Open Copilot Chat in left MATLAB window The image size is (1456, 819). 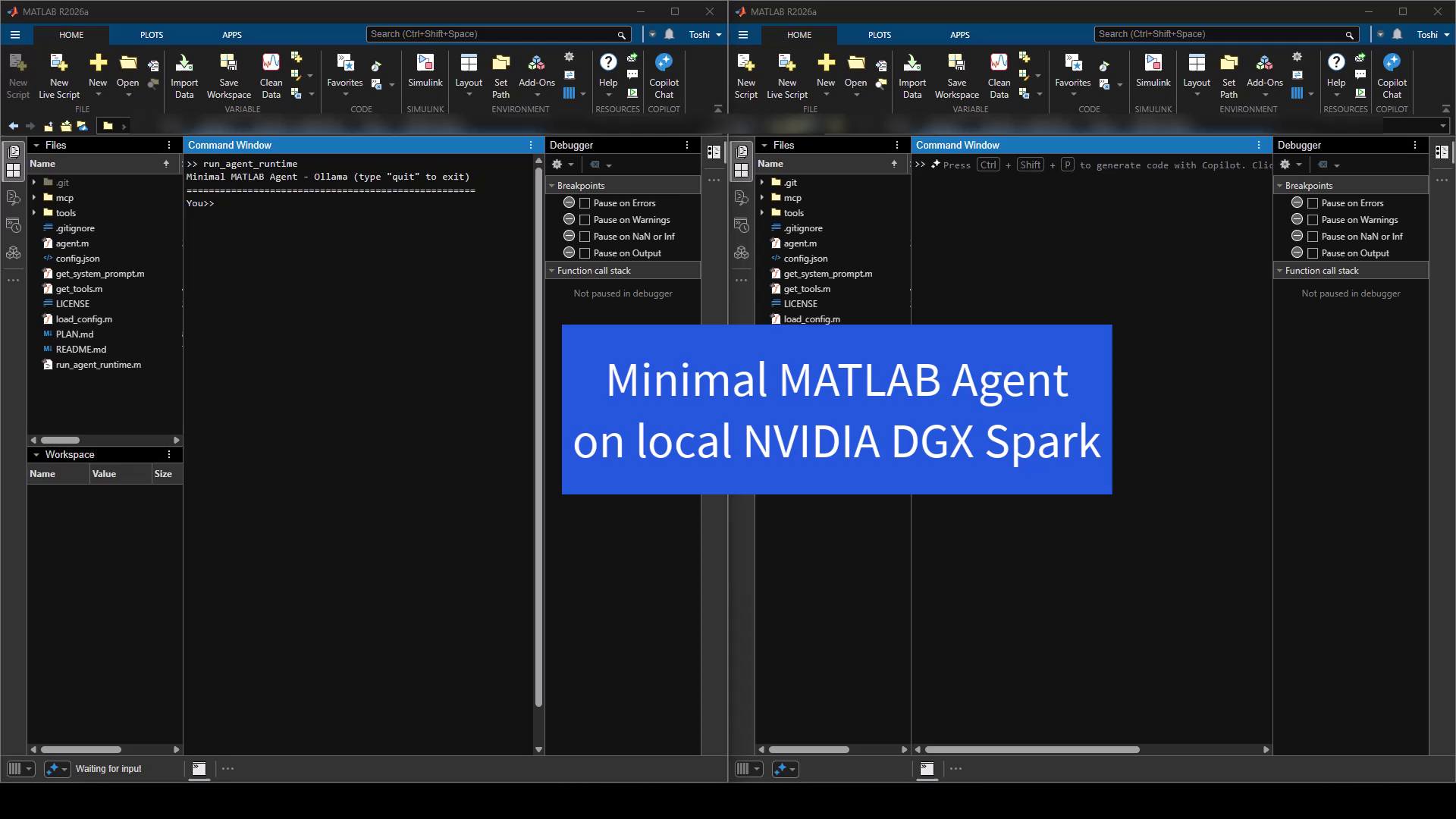point(664,76)
